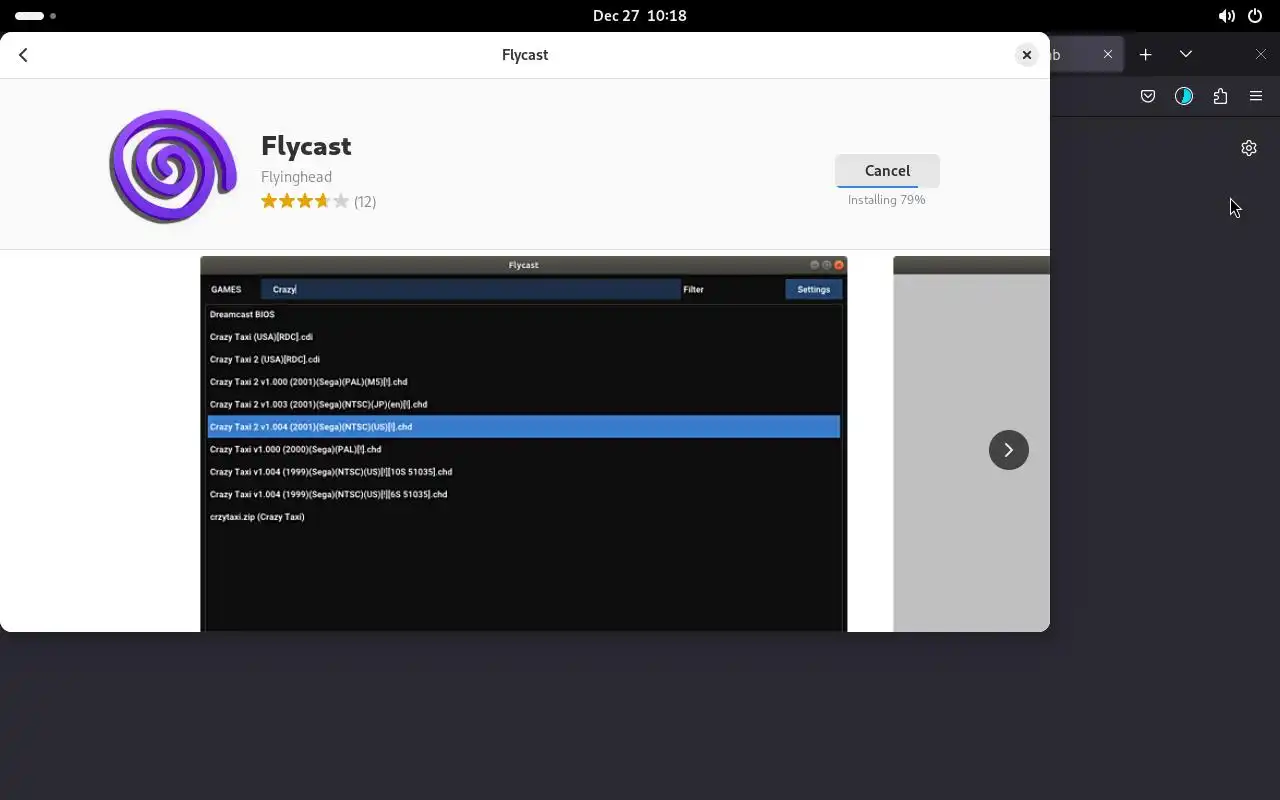Open the browser hamburger menu
Screen dimensions: 1280x800
[x=1256, y=96]
